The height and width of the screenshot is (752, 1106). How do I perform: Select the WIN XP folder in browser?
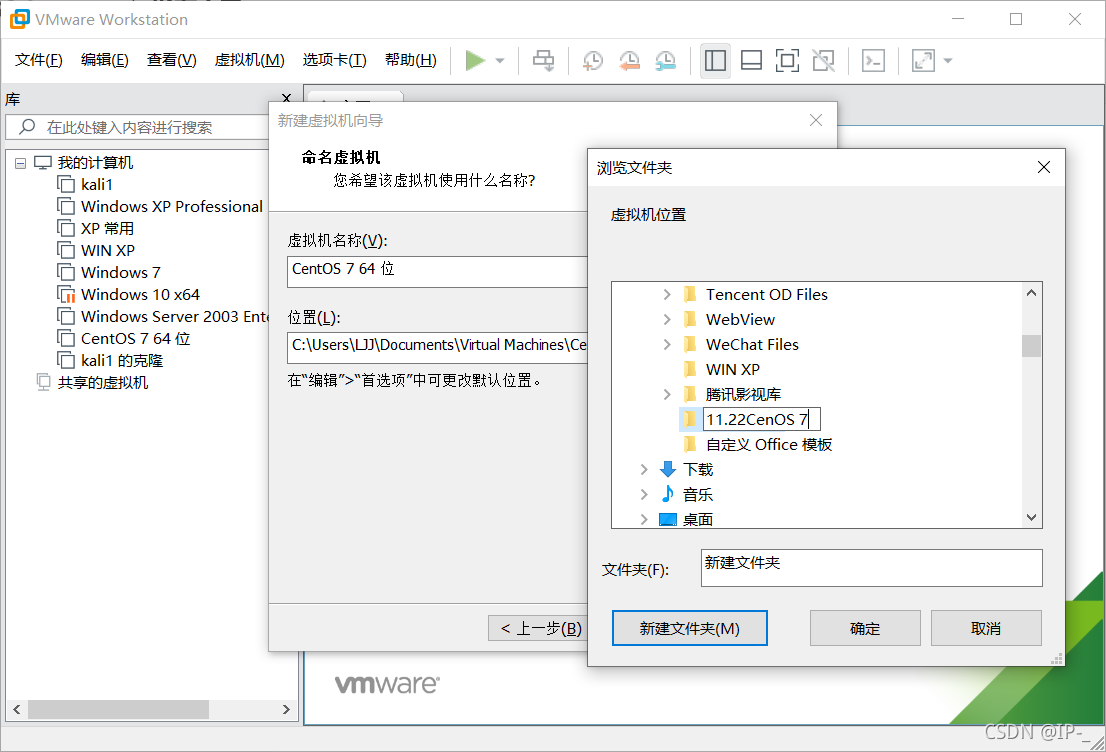point(732,370)
